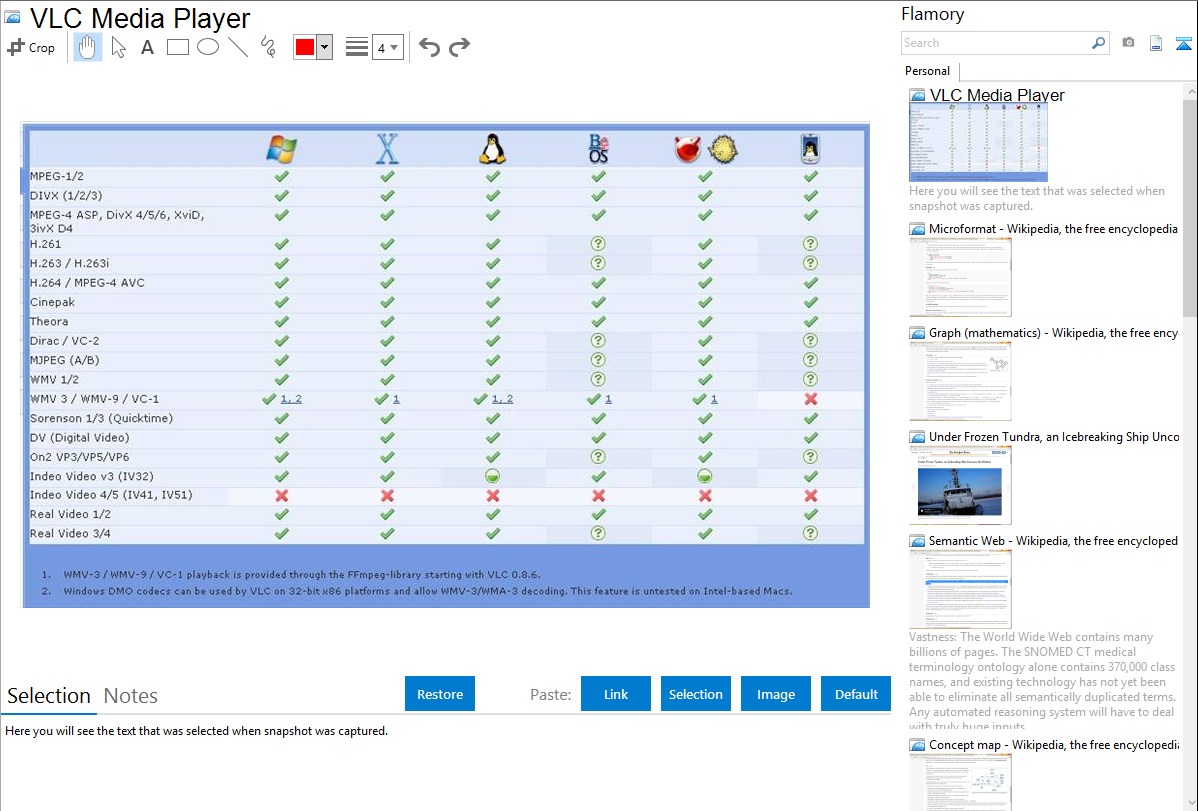
Task: Open the Under Frozen Tundra ship thumbnail
Action: pos(960,485)
